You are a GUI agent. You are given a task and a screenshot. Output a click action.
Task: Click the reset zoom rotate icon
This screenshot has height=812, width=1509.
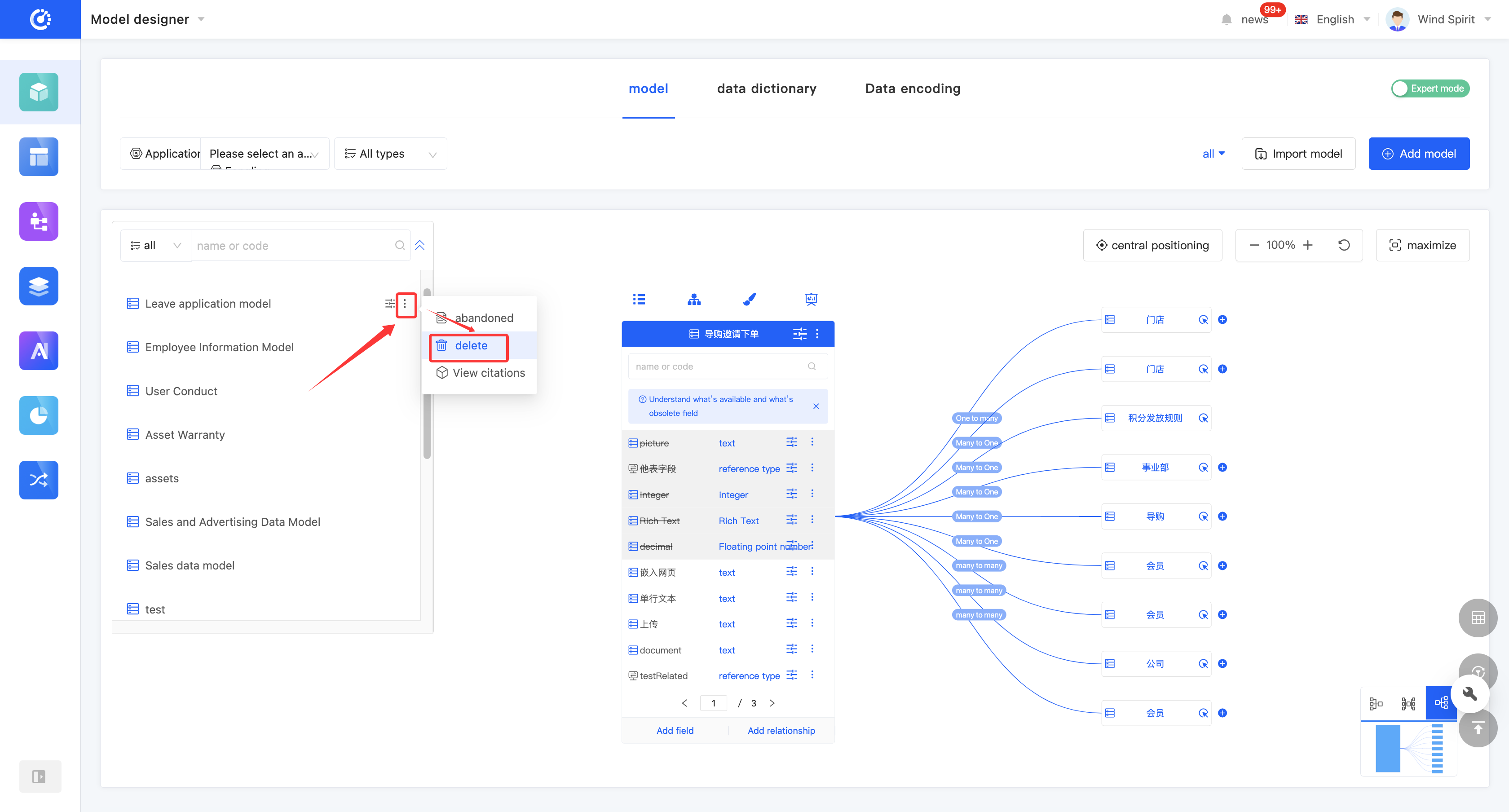tap(1344, 245)
